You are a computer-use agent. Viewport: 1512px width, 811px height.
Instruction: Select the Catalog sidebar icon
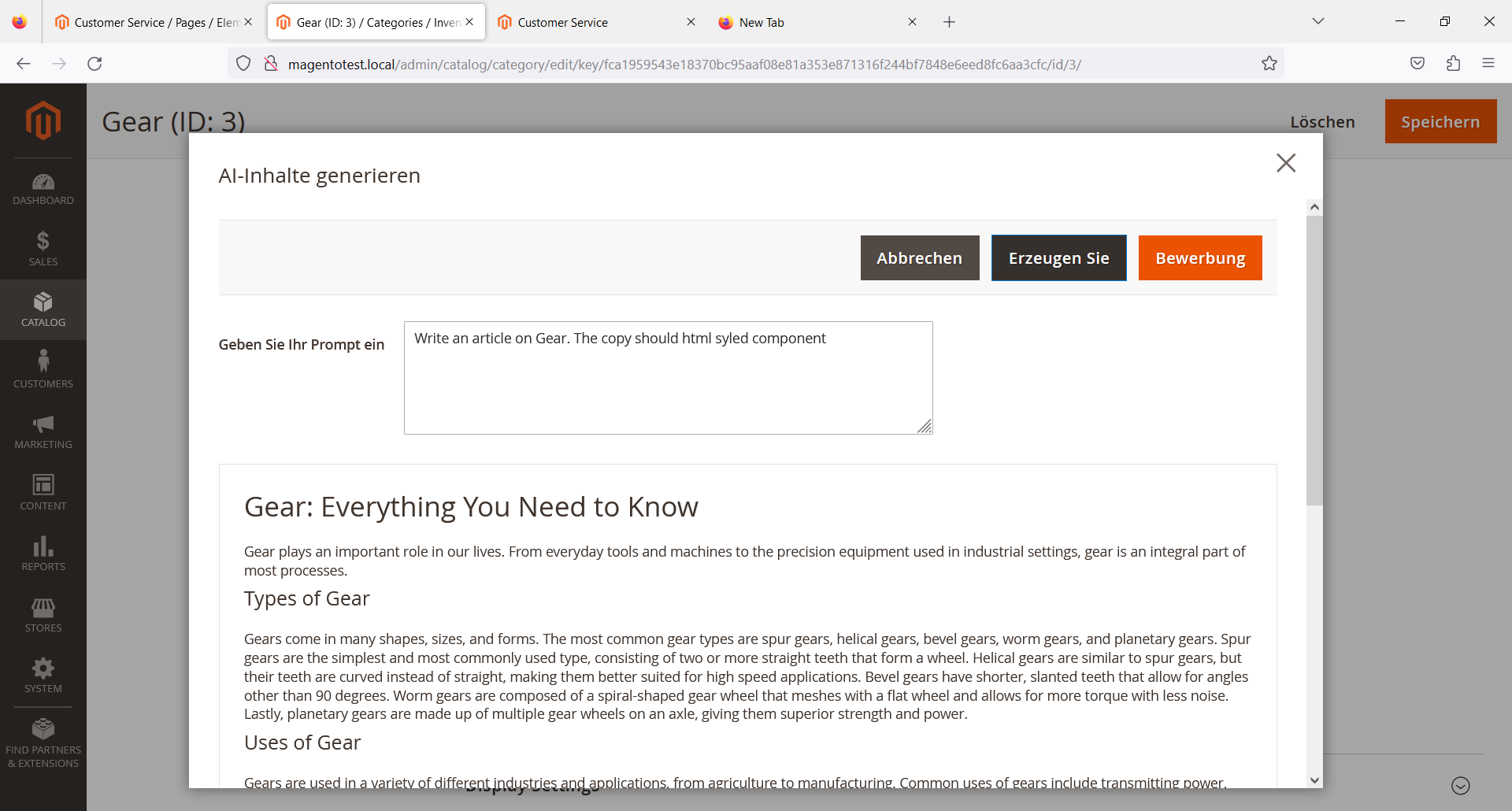pyautogui.click(x=43, y=309)
